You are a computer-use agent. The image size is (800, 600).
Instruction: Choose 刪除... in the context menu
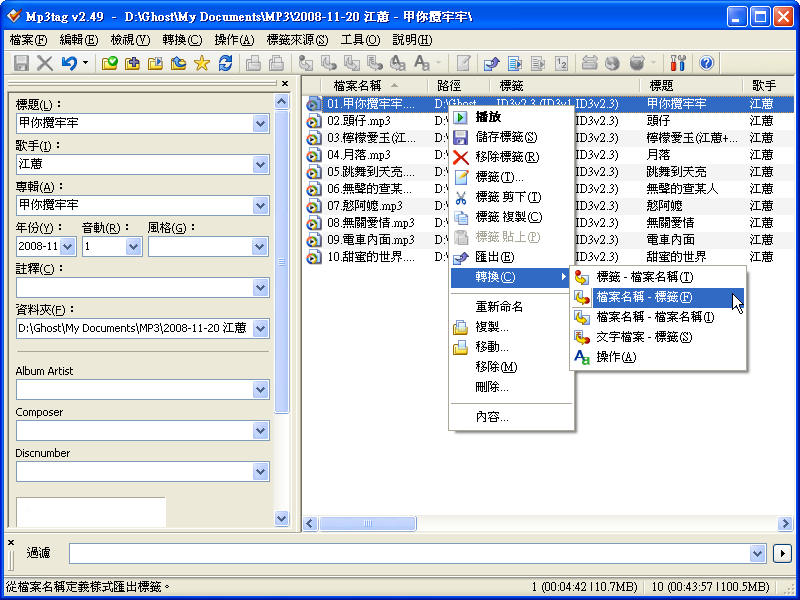pos(511,387)
